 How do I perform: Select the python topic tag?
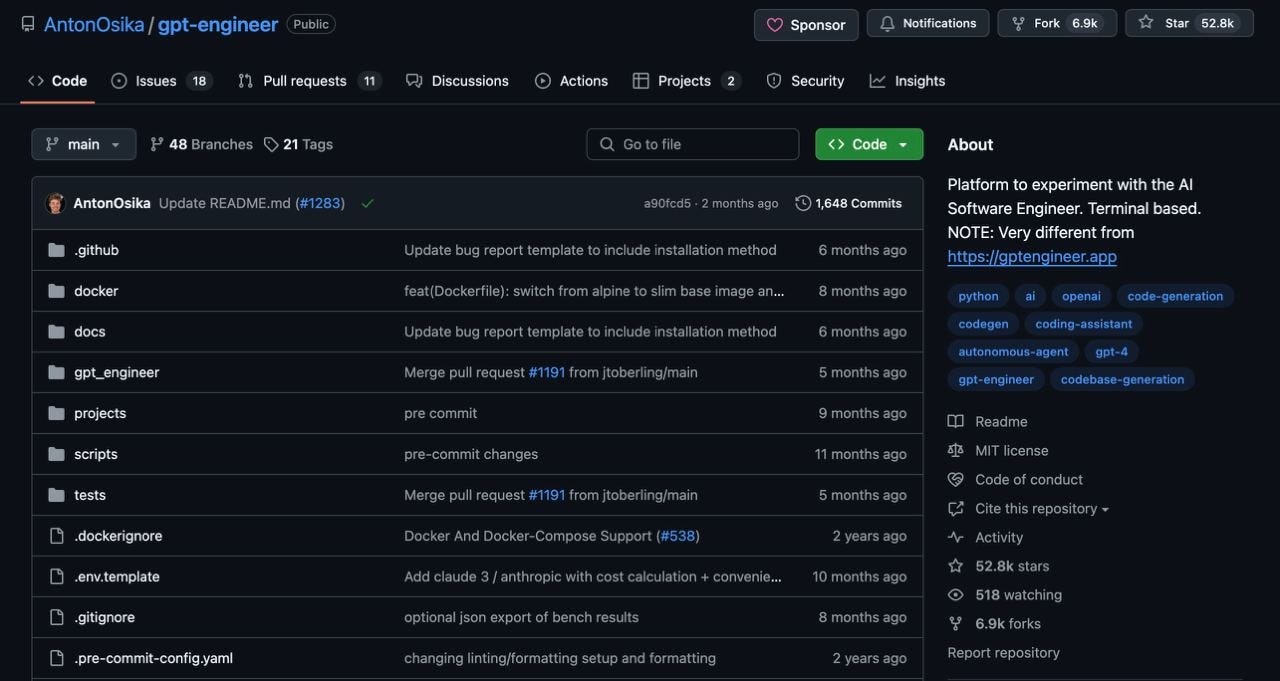tap(978, 296)
